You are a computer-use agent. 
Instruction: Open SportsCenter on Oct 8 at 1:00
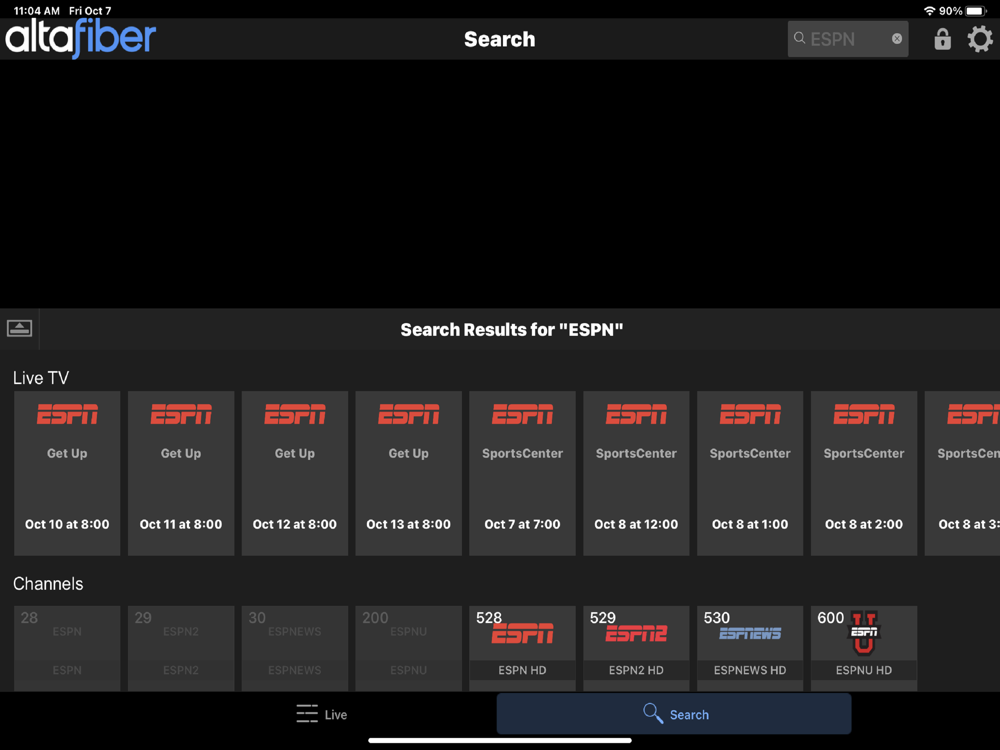point(750,473)
